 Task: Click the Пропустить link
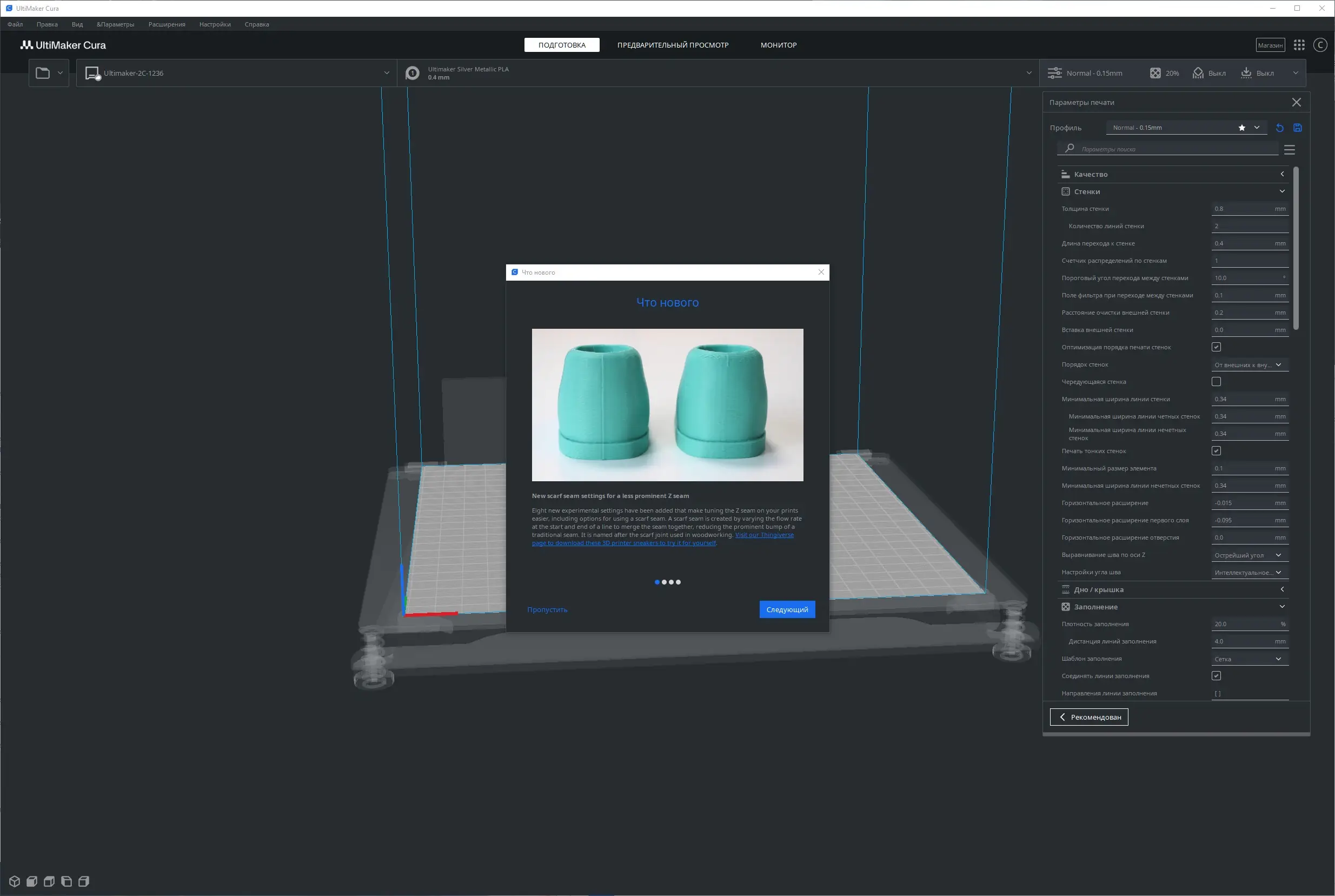point(547,610)
